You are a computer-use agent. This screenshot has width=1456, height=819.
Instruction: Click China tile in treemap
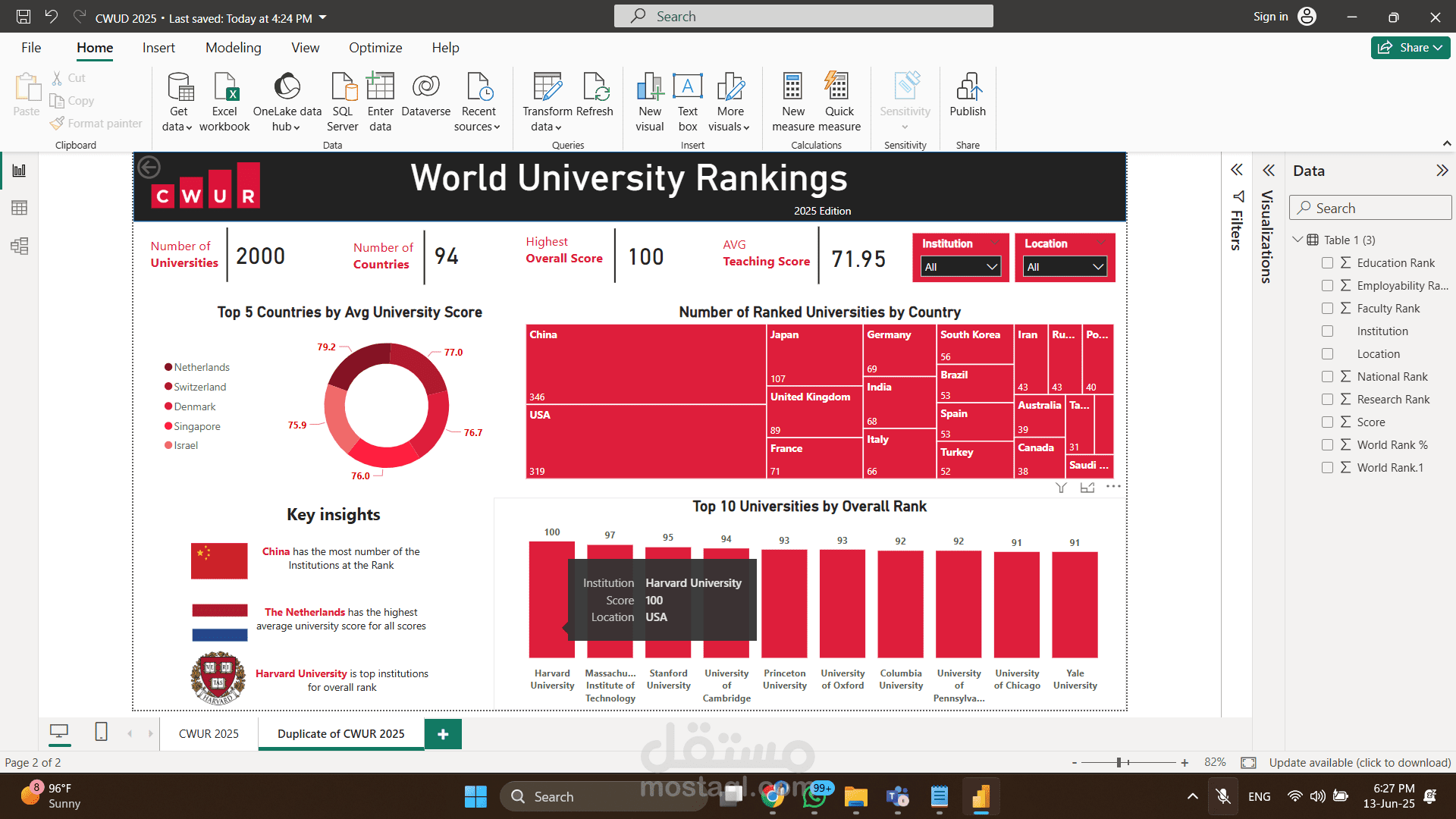tap(646, 365)
